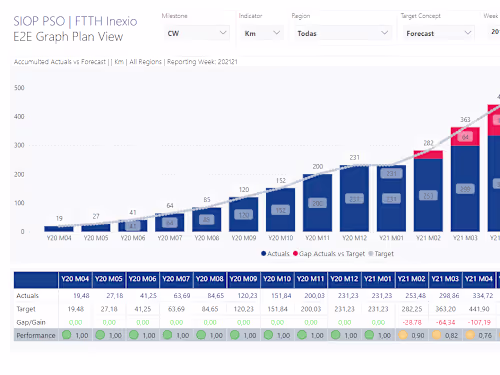Select the Y20 M09 table column header
Viewport: 500px width, 375px height.
tap(243, 279)
